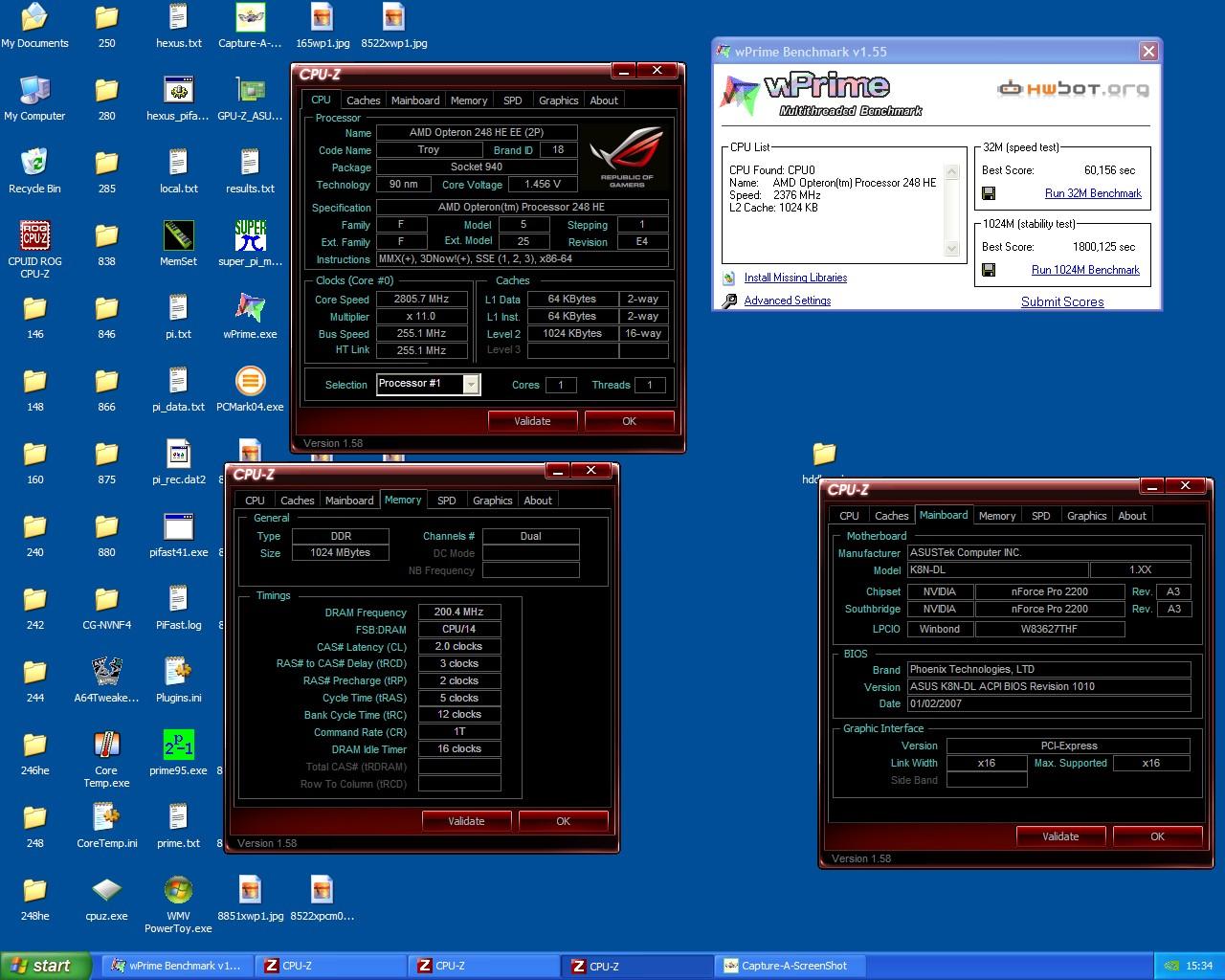1225x980 pixels.
Task: Open hexus_pifa batch file icon
Action: (178, 91)
